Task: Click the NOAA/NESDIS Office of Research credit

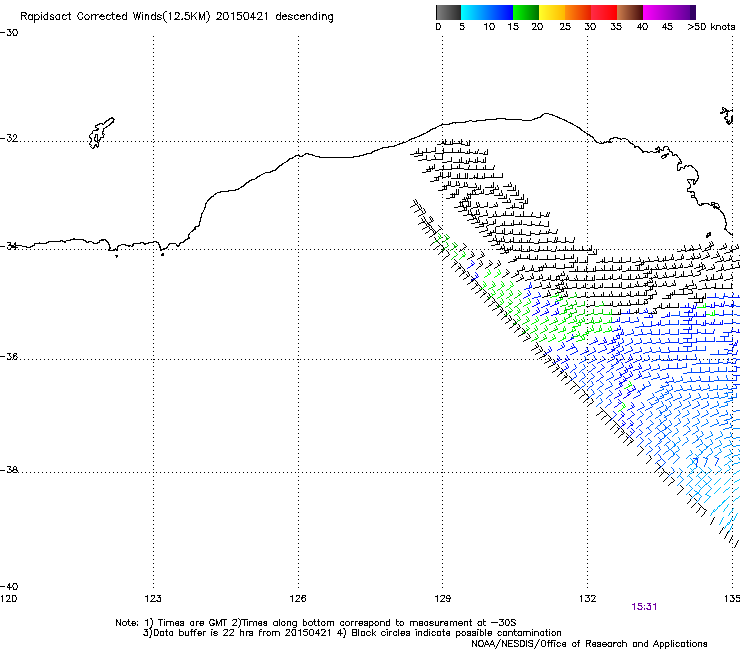Action: pyautogui.click(x=589, y=644)
